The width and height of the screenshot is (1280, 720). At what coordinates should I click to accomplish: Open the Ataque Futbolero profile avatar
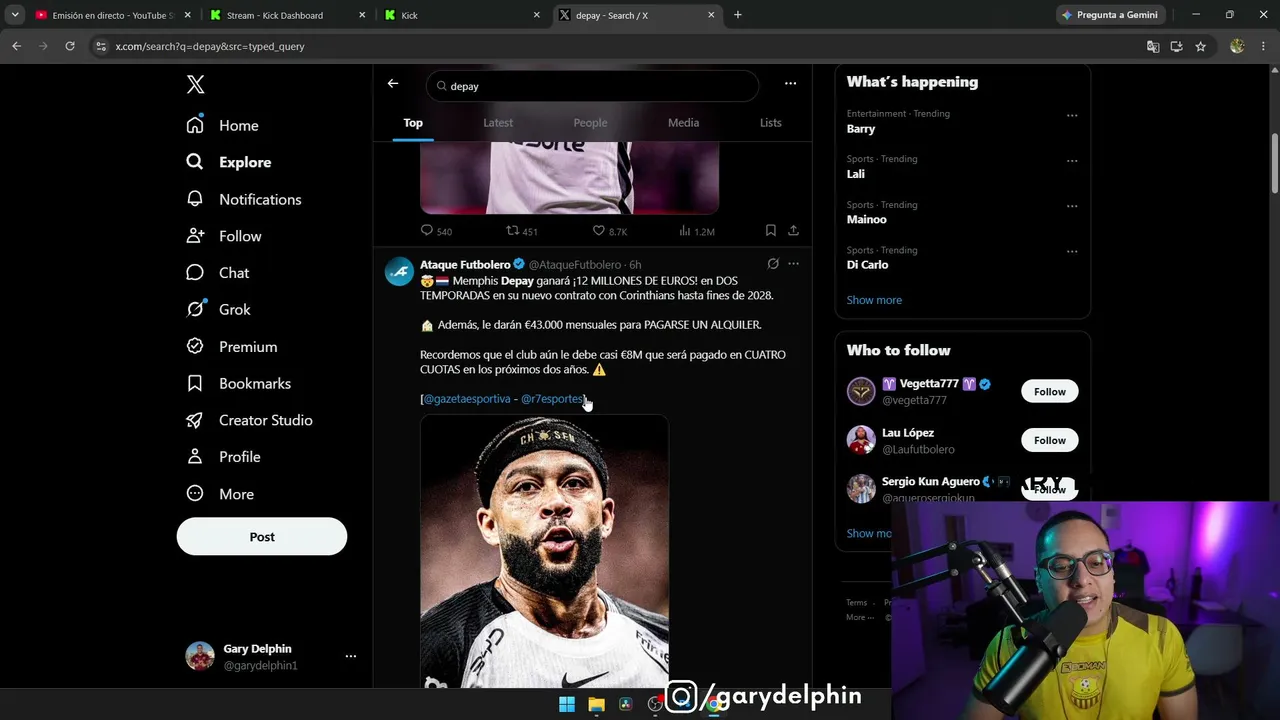click(399, 271)
